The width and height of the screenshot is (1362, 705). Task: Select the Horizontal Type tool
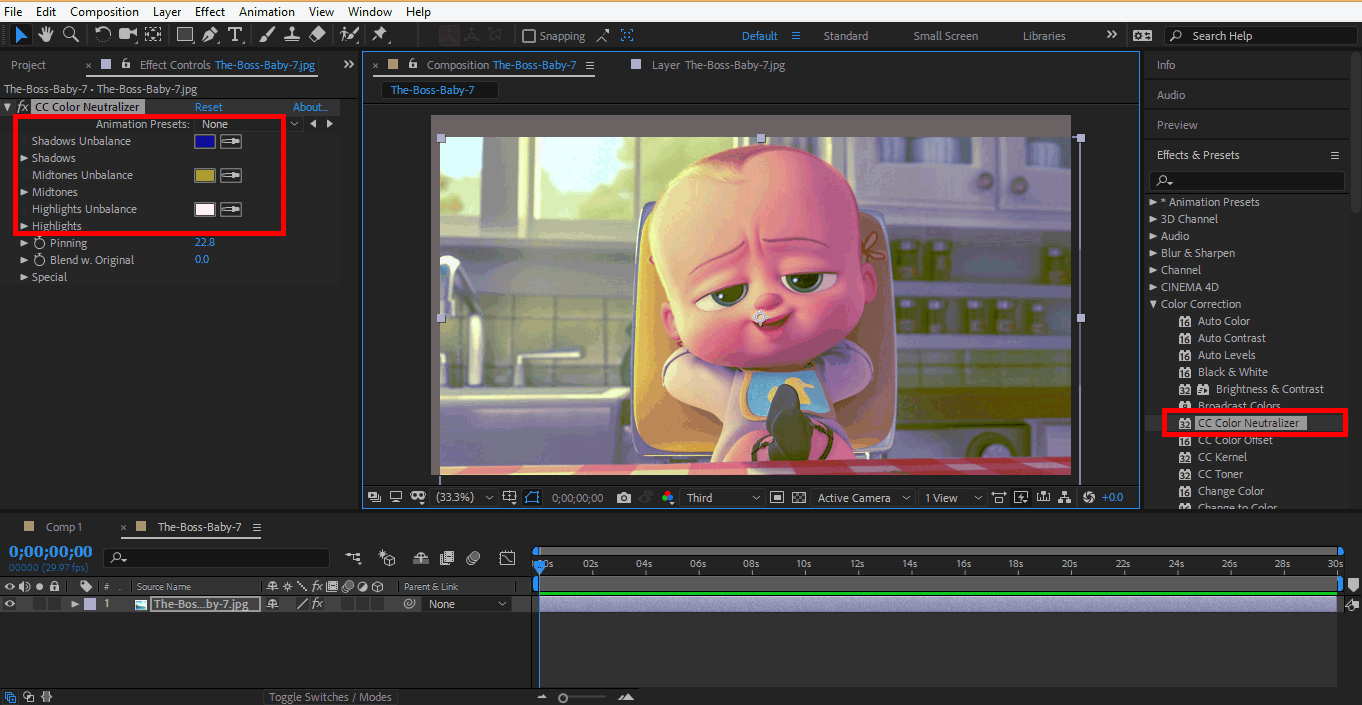pyautogui.click(x=235, y=35)
